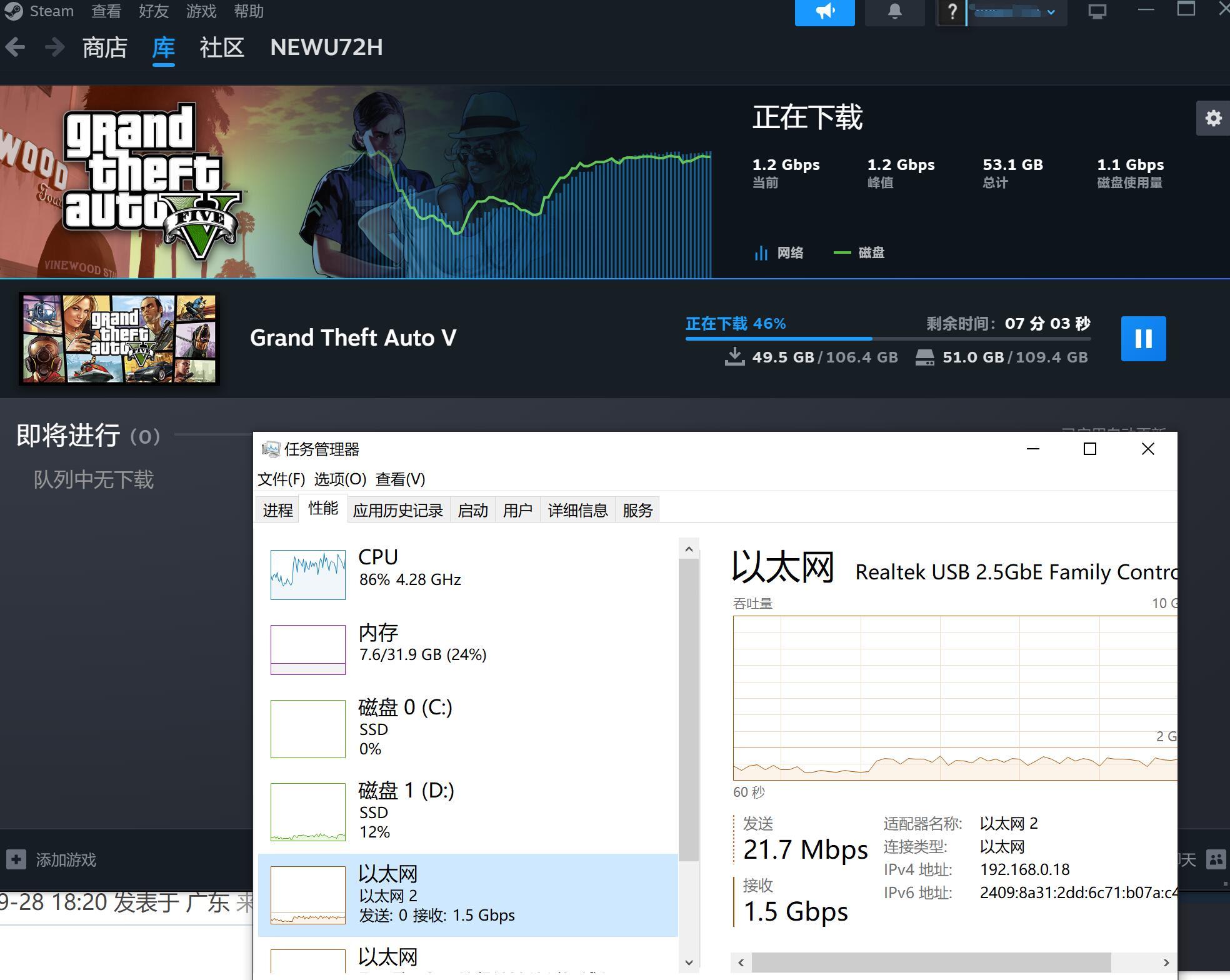Click the 1.5 Gbps receive value
Screen dimensions: 1230x980
796,911
